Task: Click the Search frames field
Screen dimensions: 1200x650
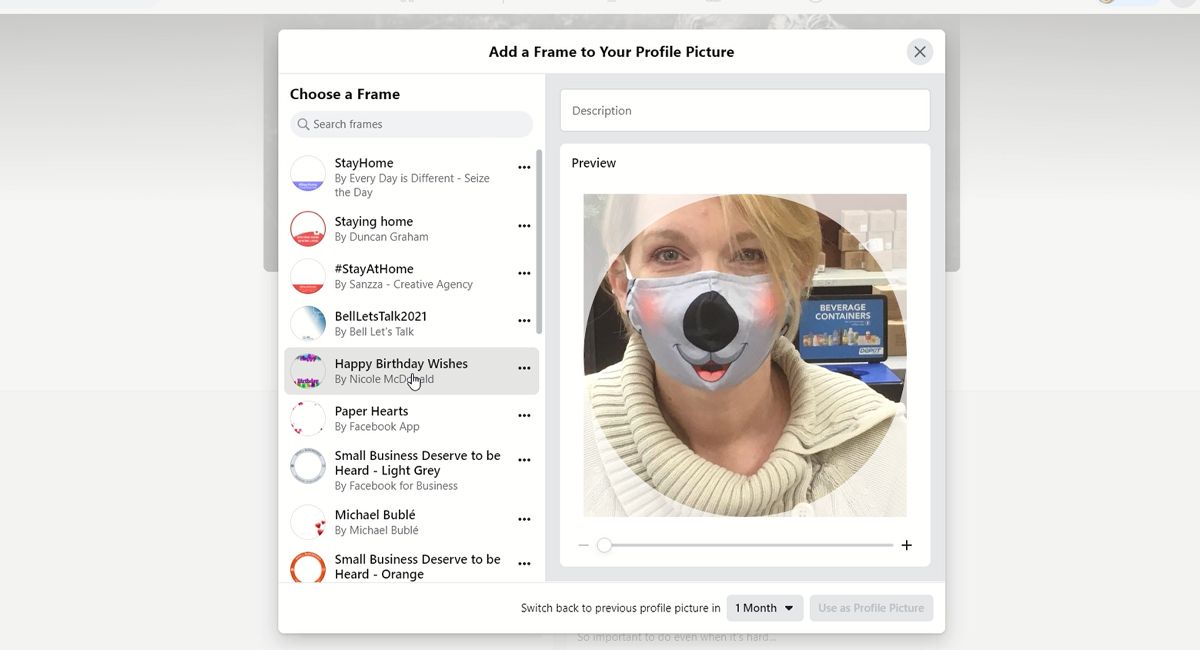Action: [x=411, y=124]
